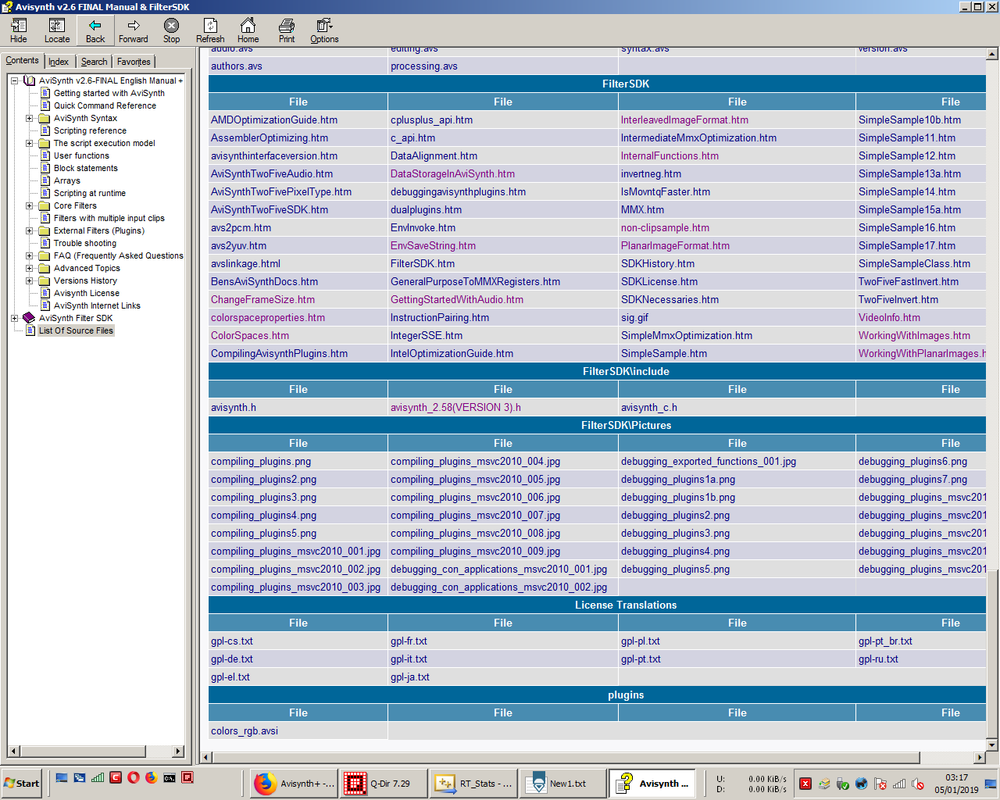Click the tree pane horizontal scrollbar right arrow
Image resolution: width=1000 pixels, height=800 pixels.
coord(179,751)
